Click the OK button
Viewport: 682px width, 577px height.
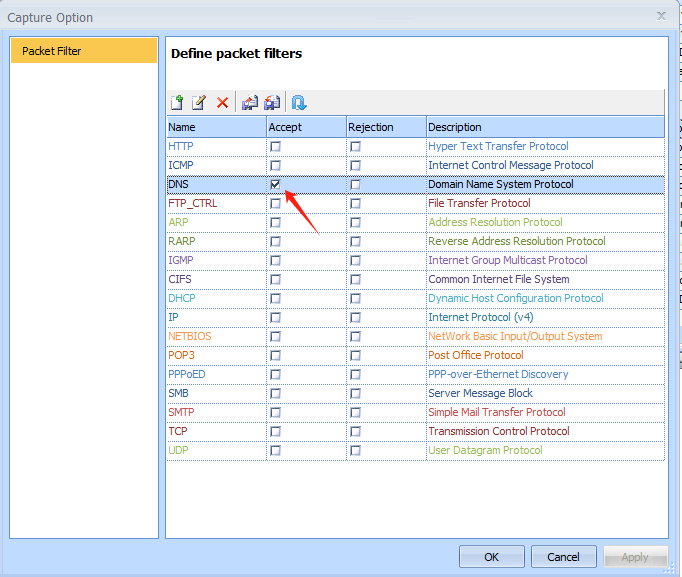(x=491, y=557)
